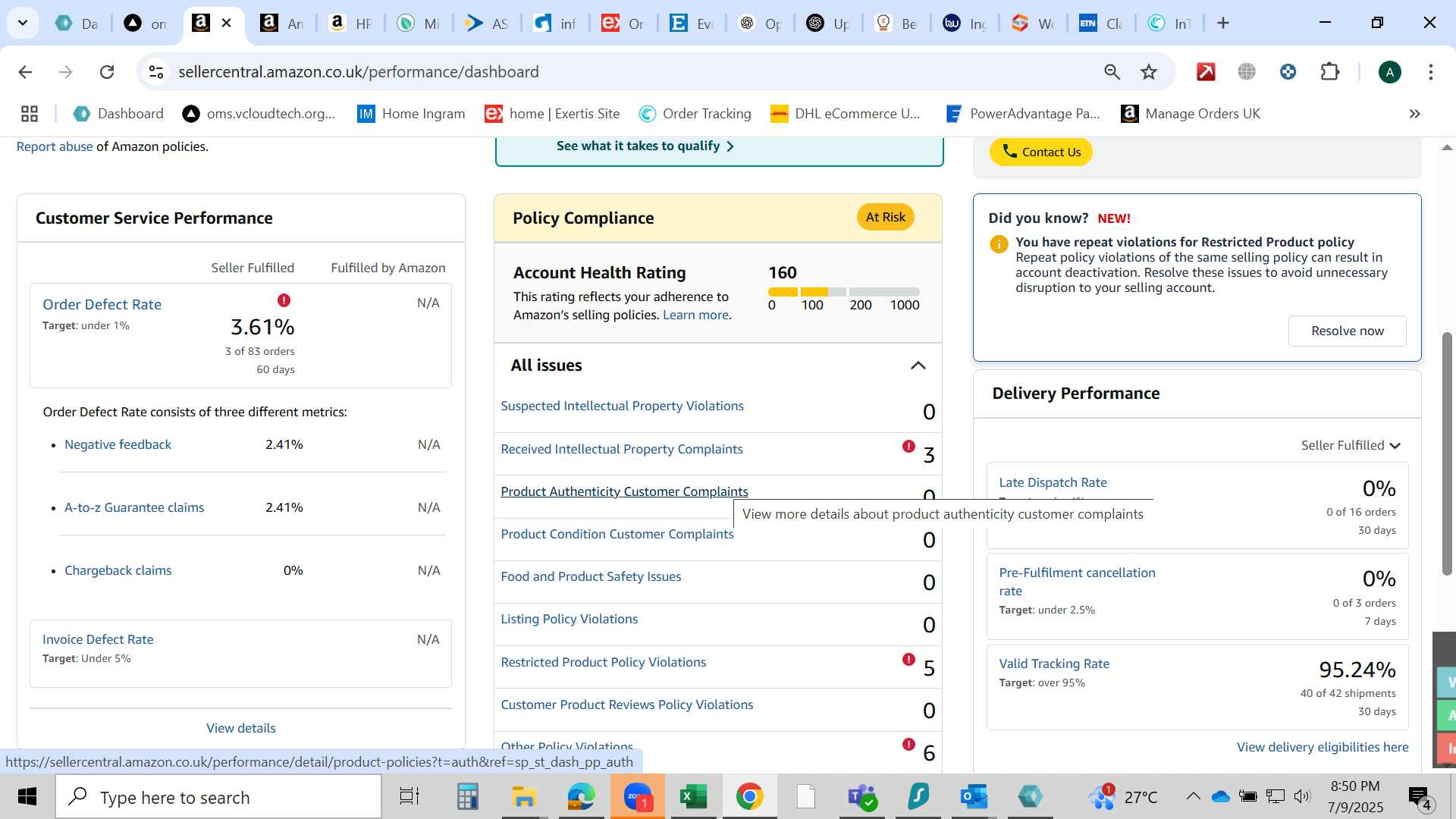Click the red alert icon by Order Defect Rate

tap(284, 300)
